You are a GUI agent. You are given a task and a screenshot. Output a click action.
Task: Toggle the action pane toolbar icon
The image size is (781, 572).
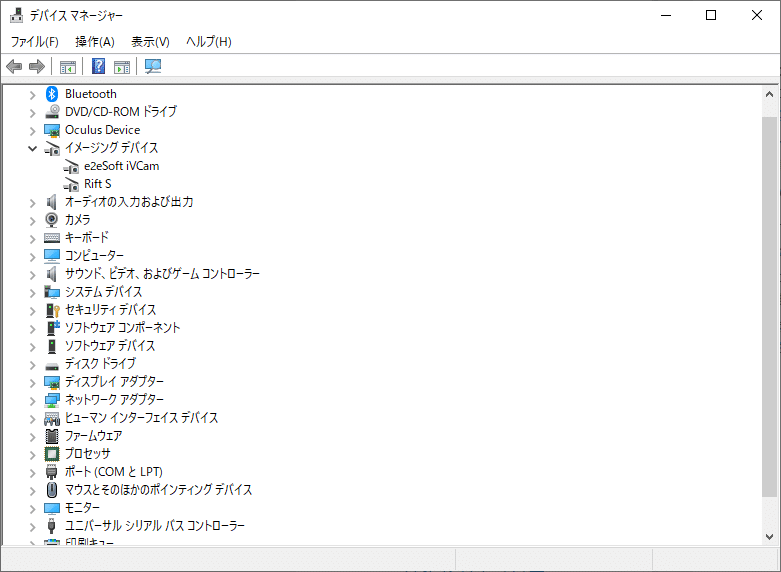[x=122, y=66]
